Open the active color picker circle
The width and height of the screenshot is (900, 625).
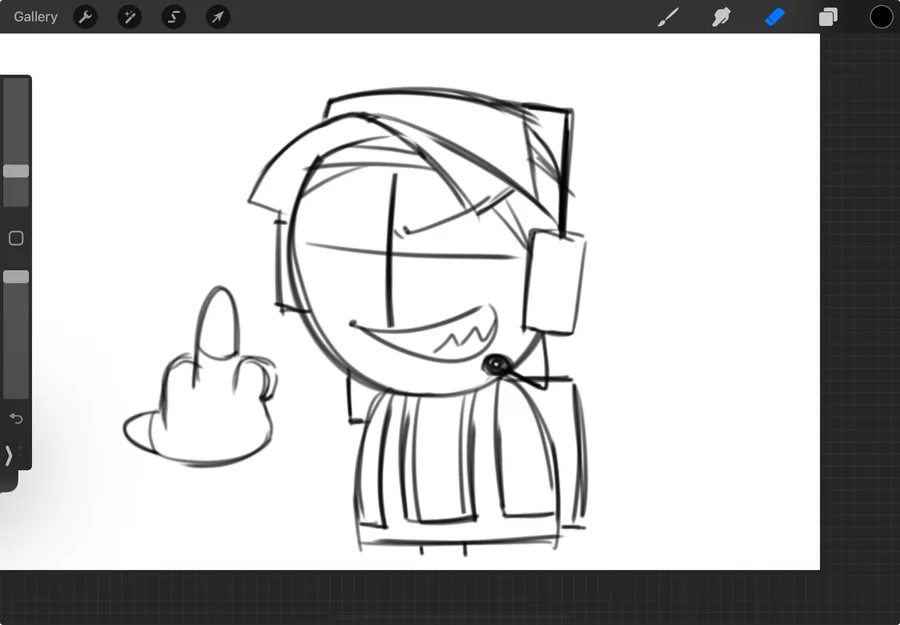881,17
